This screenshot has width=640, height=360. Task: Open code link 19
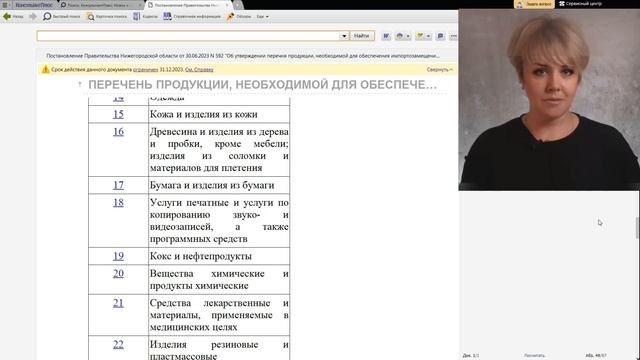(118, 256)
